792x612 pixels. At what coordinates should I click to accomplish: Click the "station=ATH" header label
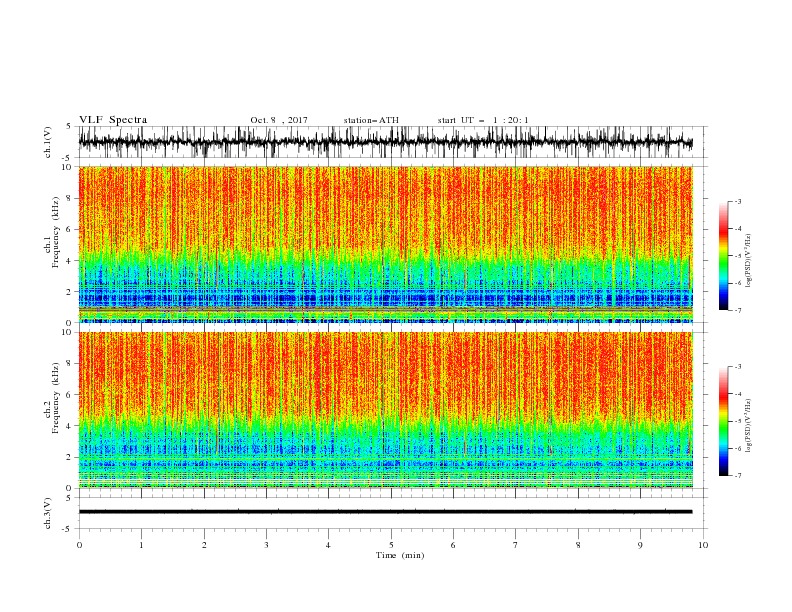[x=371, y=120]
